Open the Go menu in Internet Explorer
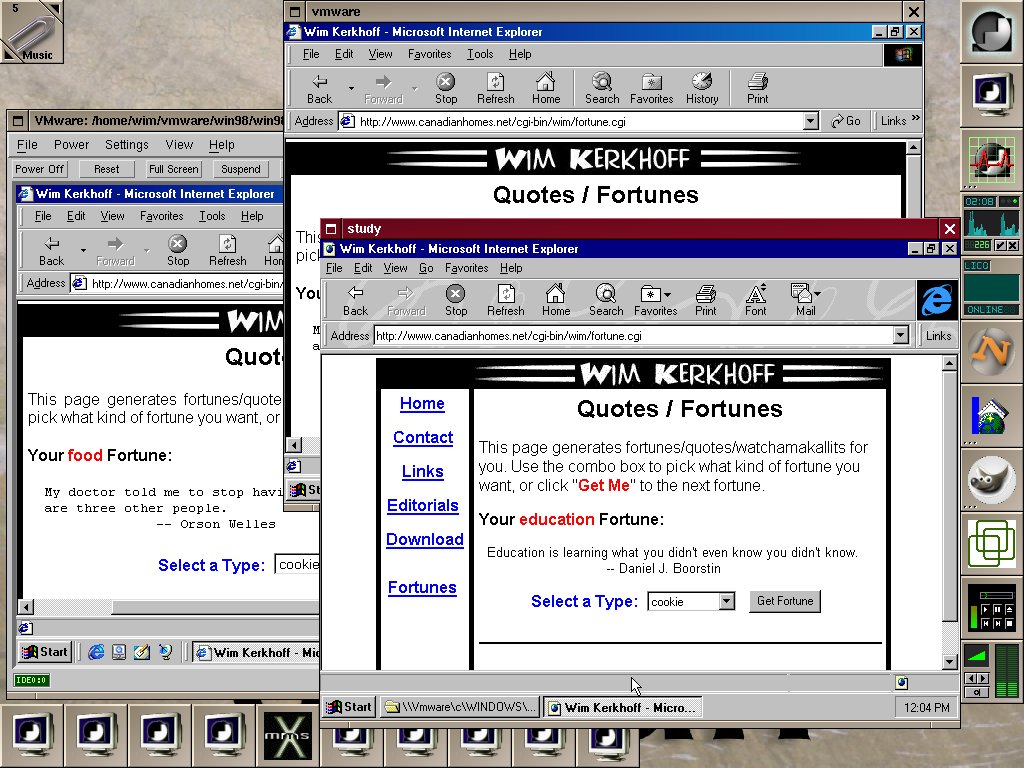This screenshot has height=768, width=1024. coord(426,268)
